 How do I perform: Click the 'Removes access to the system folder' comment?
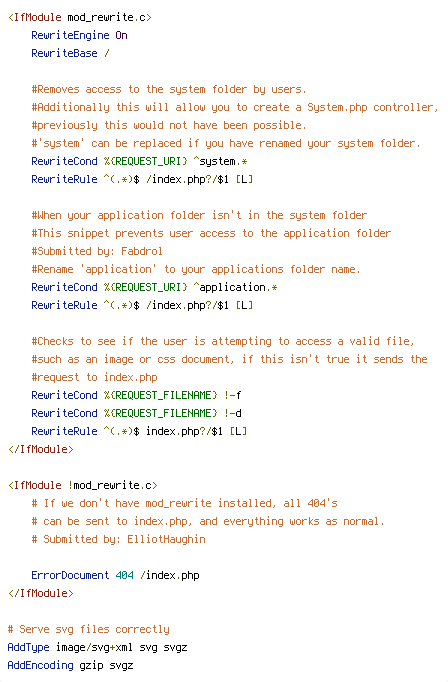[169, 90]
